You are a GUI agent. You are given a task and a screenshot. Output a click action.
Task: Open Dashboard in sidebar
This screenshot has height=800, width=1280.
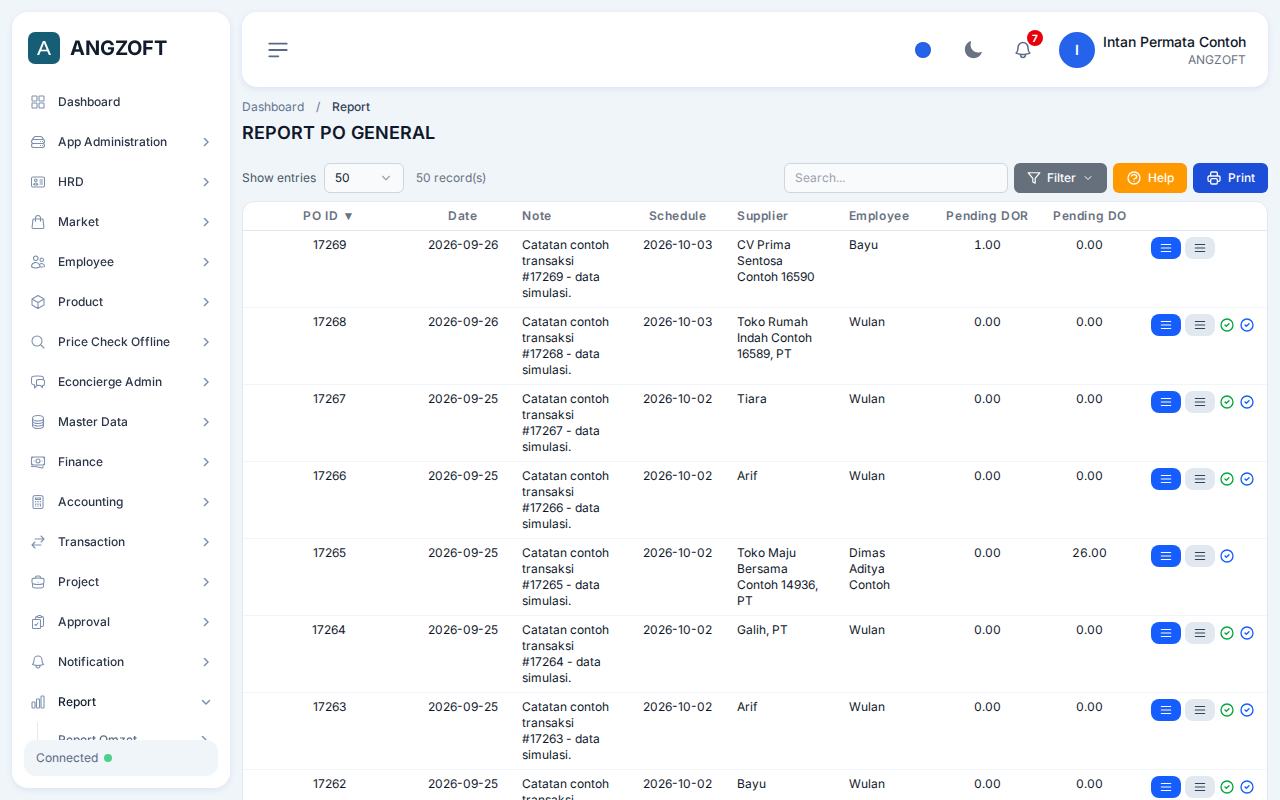pyautogui.click(x=121, y=102)
